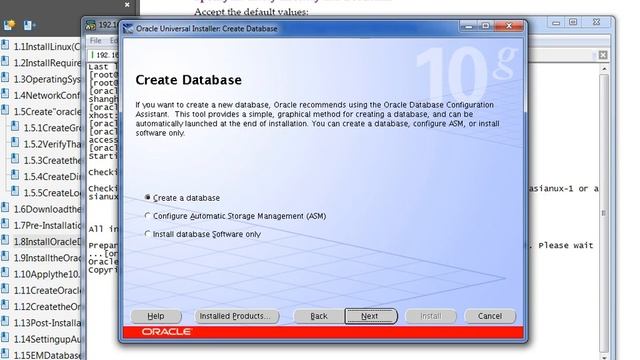
Task: Open sub-bookmark 1.5.4CreateDi
Action: coord(52,177)
